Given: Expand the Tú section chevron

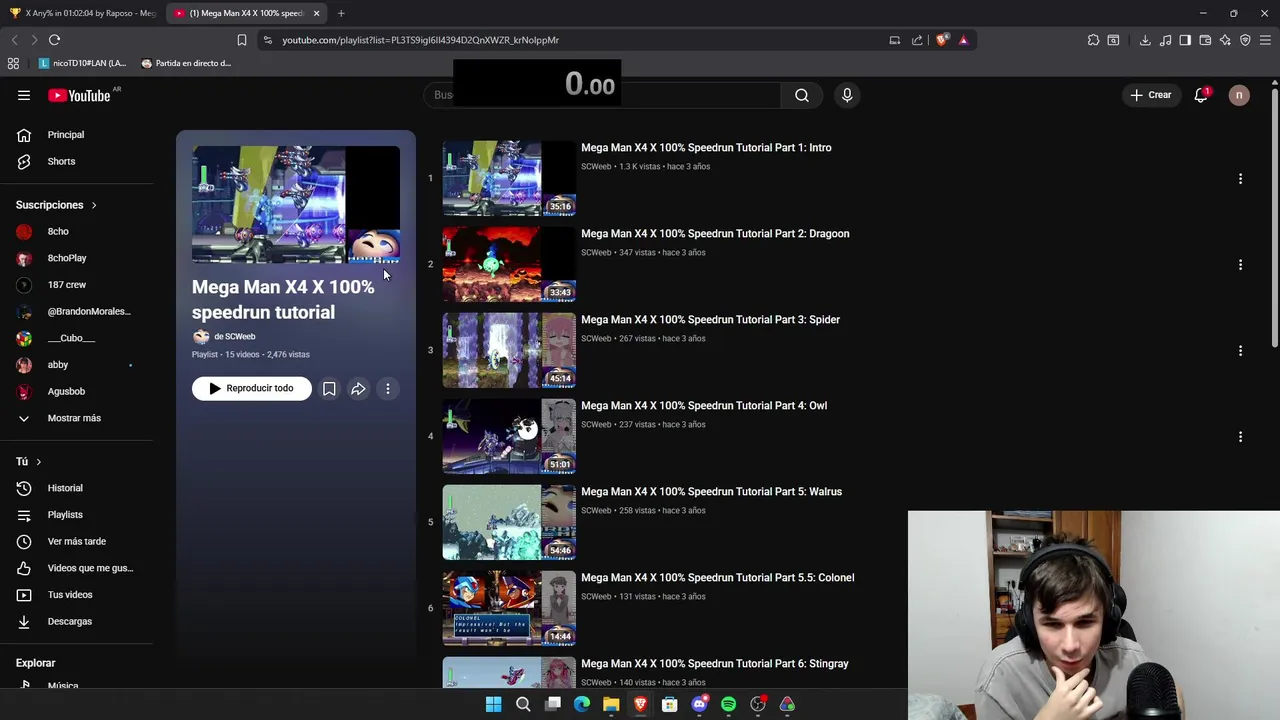Looking at the screenshot, I should click(38, 462).
